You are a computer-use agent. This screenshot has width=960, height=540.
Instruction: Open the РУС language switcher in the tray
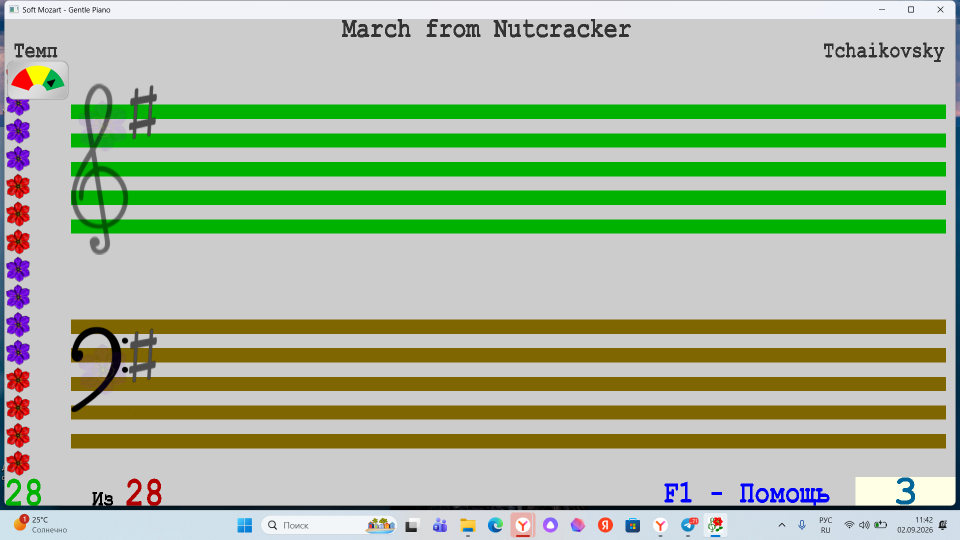[825, 525]
